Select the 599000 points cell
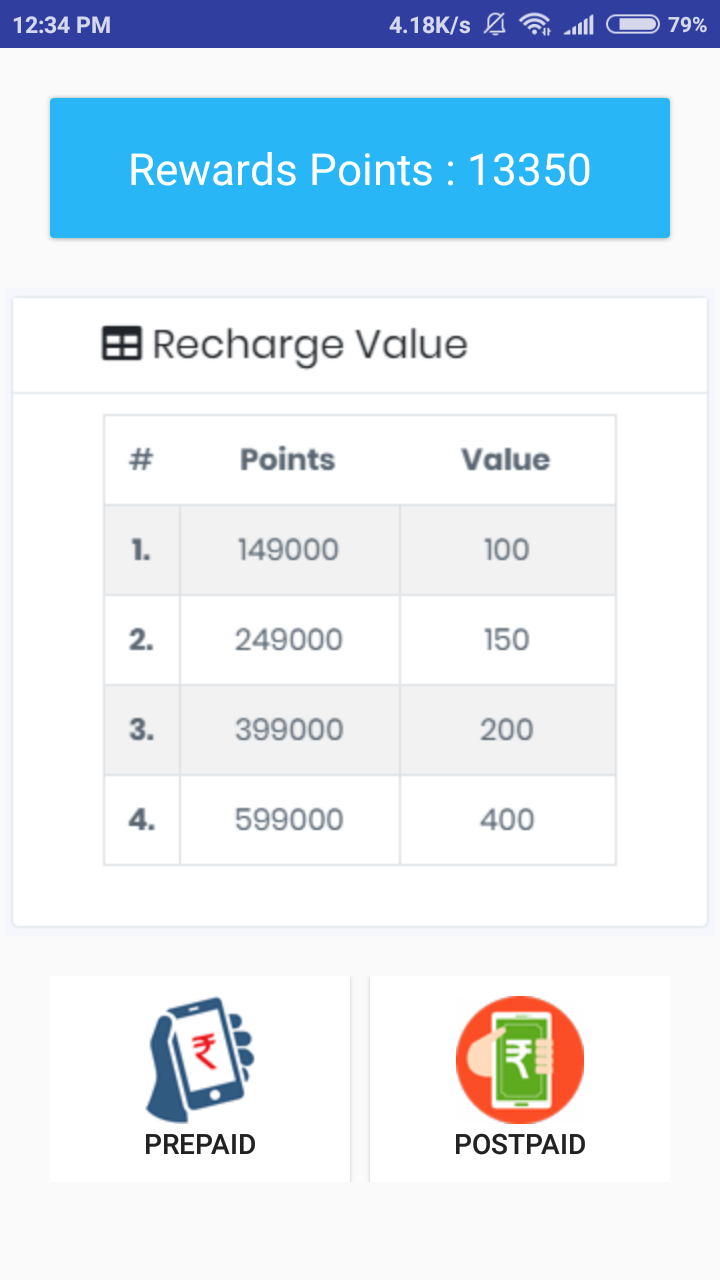This screenshot has height=1280, width=720. point(289,820)
